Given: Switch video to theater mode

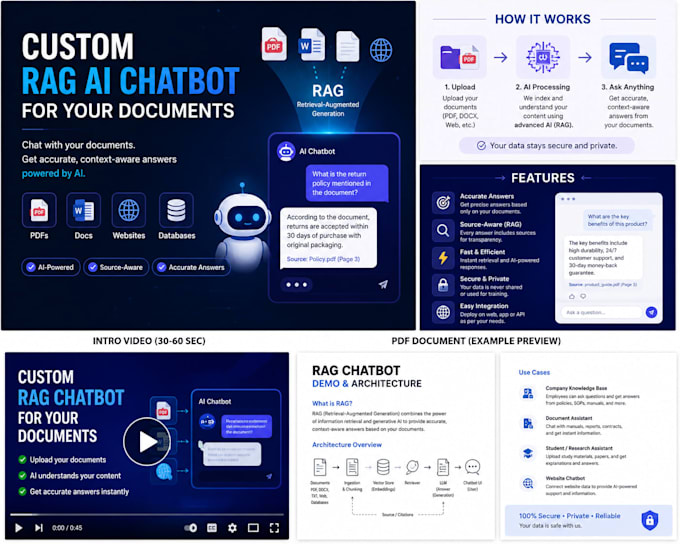Looking at the screenshot, I should [x=253, y=528].
